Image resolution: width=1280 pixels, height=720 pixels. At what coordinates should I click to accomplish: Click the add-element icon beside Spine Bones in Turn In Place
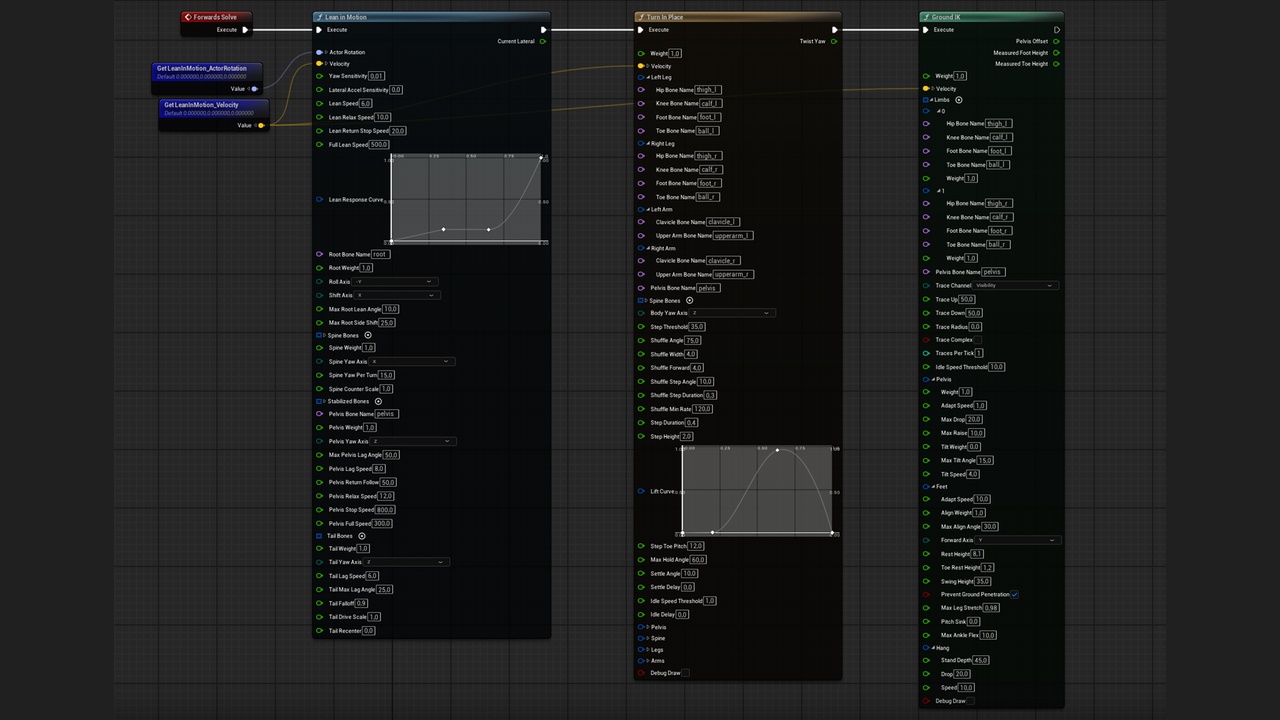[x=689, y=300]
